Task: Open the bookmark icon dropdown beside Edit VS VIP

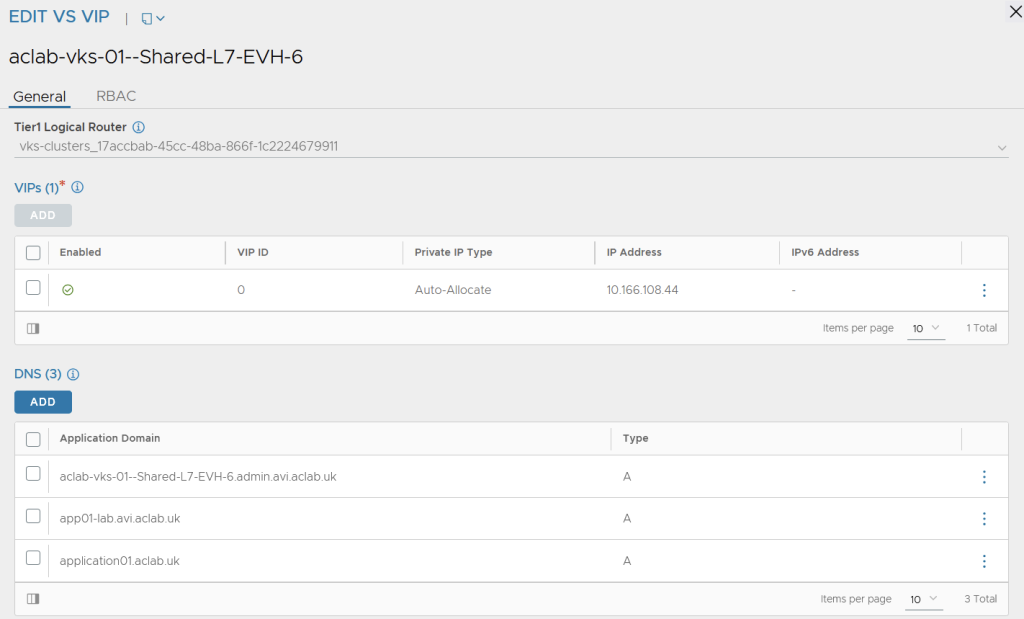Action: [x=153, y=18]
